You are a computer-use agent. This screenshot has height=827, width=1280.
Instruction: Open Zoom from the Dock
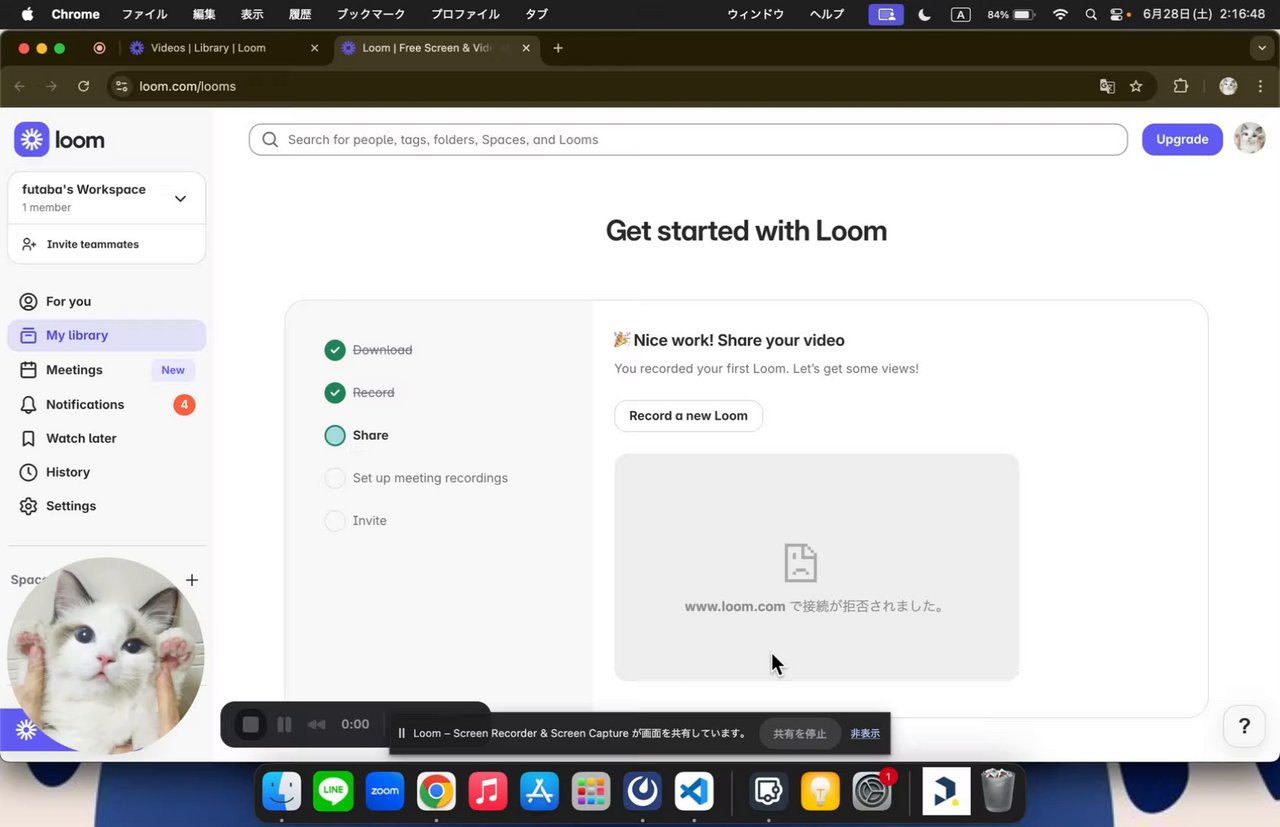385,792
